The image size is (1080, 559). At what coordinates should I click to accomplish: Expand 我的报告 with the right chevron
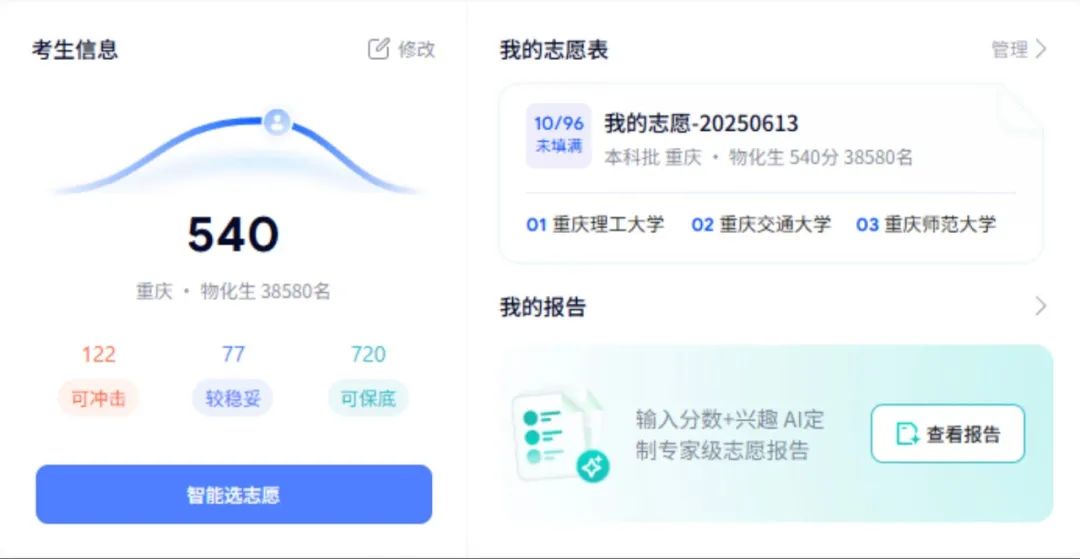tap(1041, 306)
